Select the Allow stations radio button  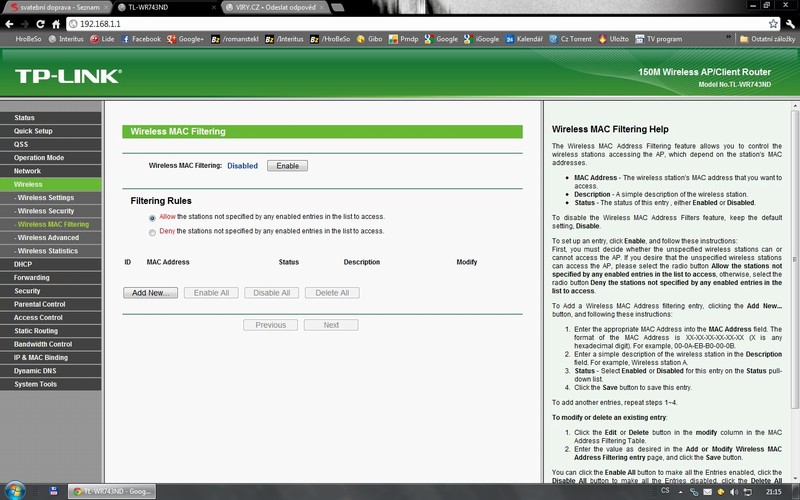(152, 217)
